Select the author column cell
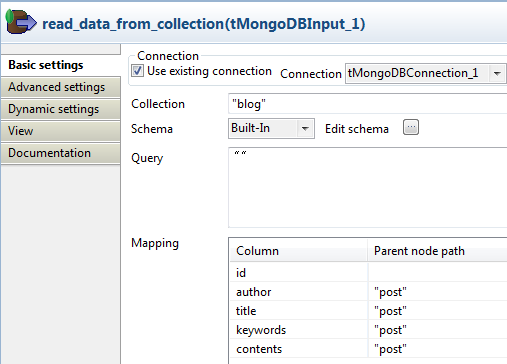The image size is (507, 364). (299, 292)
